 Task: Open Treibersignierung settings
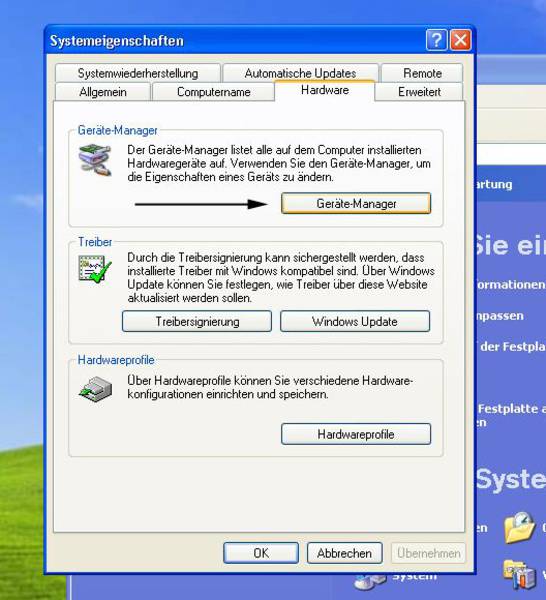point(197,321)
